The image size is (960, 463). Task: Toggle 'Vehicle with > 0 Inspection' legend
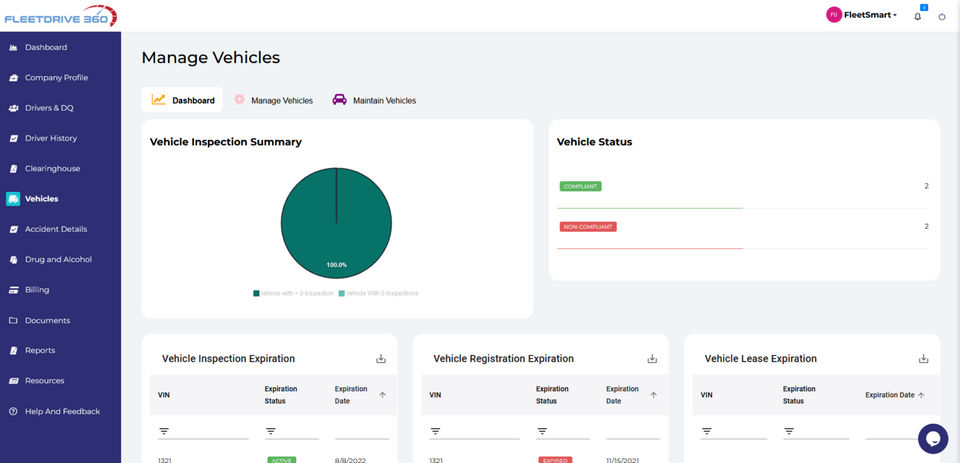click(x=293, y=293)
